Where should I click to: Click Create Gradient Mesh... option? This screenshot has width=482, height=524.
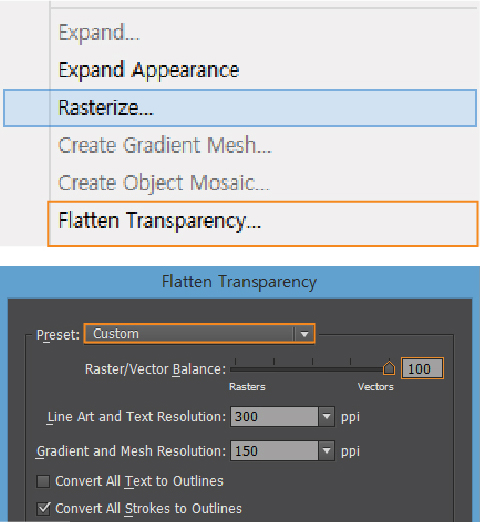point(165,145)
